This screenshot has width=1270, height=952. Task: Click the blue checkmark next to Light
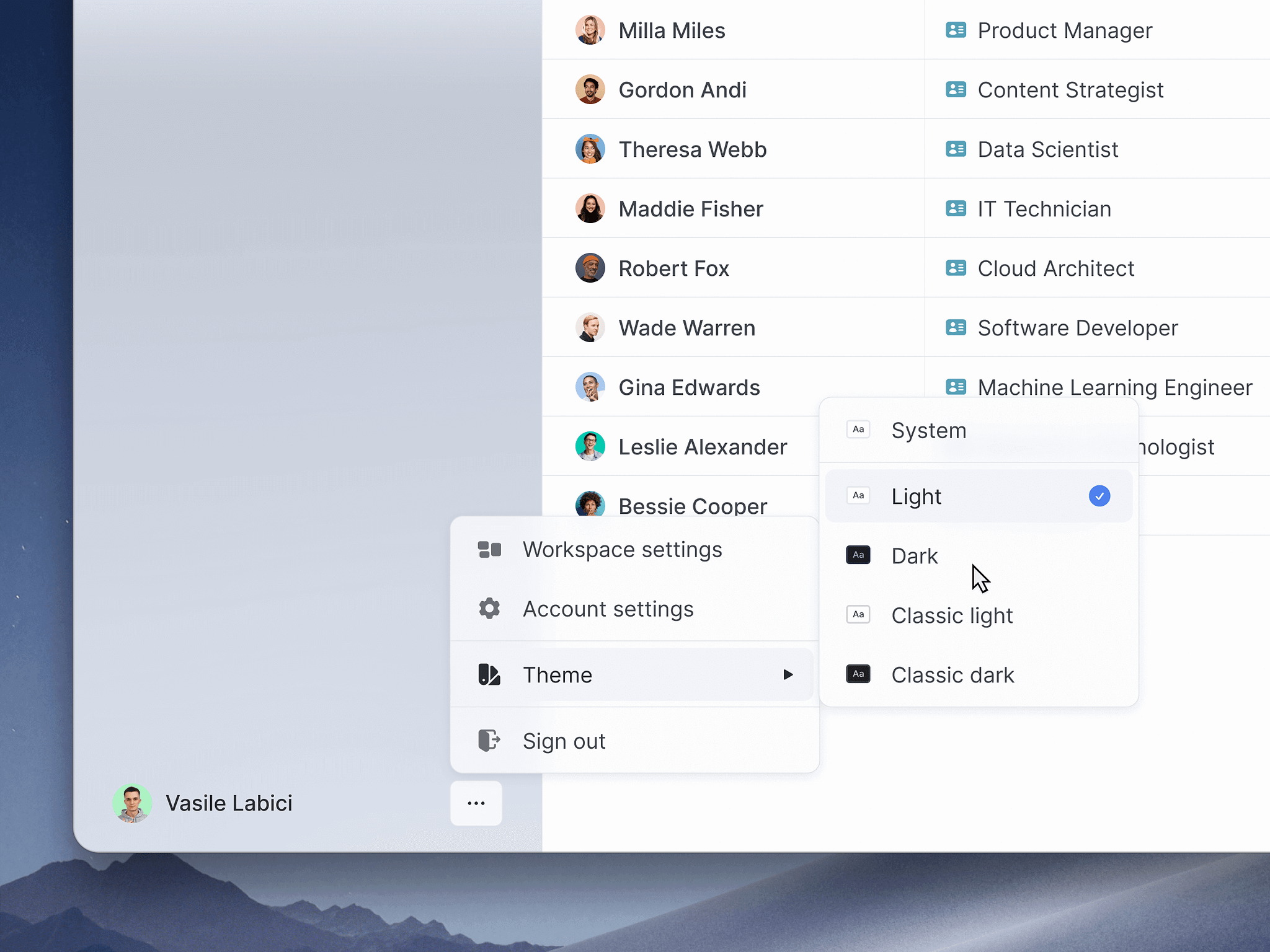(x=1099, y=496)
